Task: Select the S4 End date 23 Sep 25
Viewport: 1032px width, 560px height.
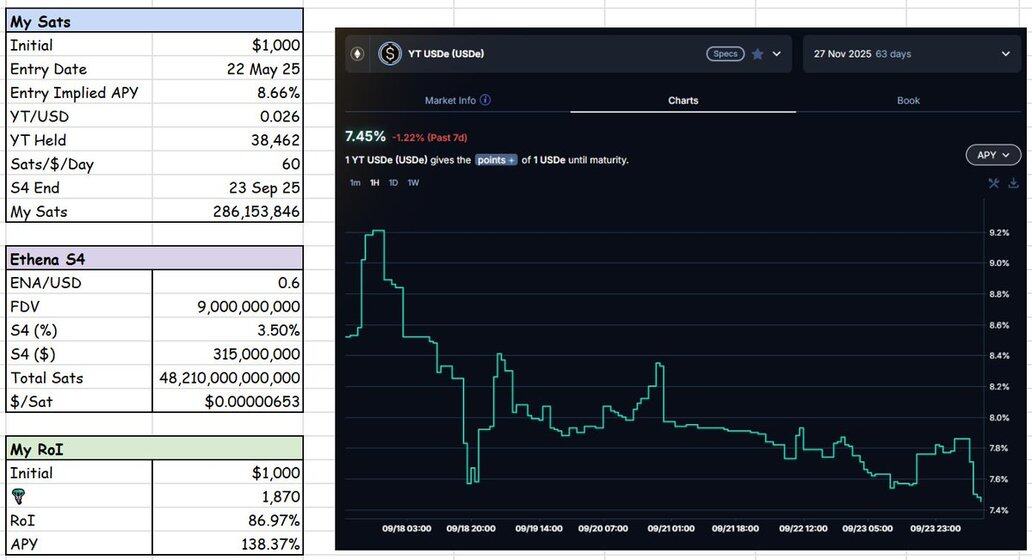Action: point(228,188)
